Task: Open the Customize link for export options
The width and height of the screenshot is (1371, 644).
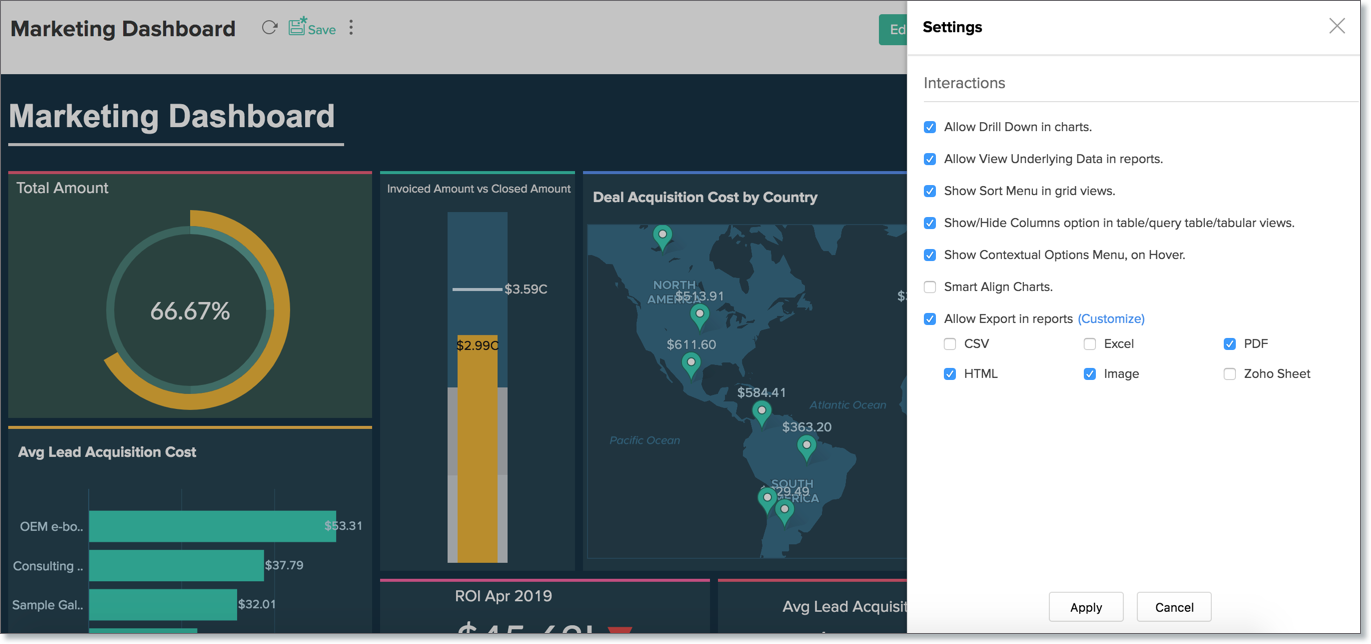Action: pos(1111,318)
